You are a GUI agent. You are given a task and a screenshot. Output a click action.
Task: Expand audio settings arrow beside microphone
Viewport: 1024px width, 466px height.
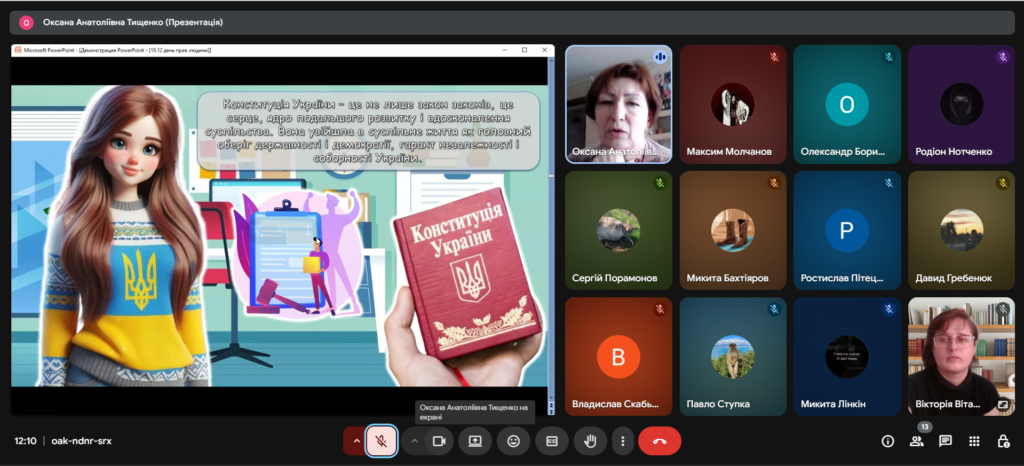pos(355,440)
